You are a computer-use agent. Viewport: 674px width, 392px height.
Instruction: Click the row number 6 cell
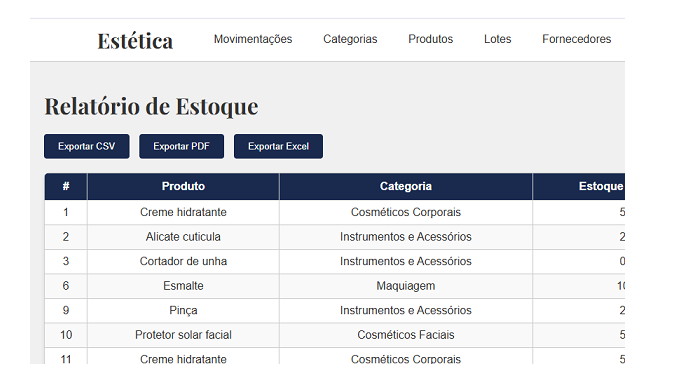click(66, 286)
